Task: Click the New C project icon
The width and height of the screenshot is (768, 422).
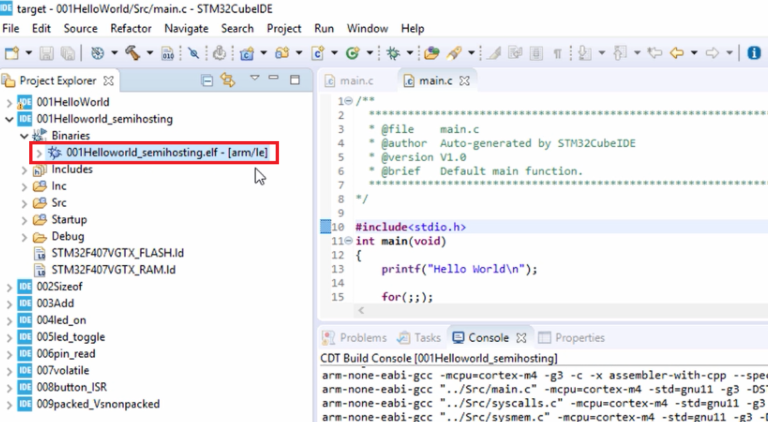Action: [246, 53]
